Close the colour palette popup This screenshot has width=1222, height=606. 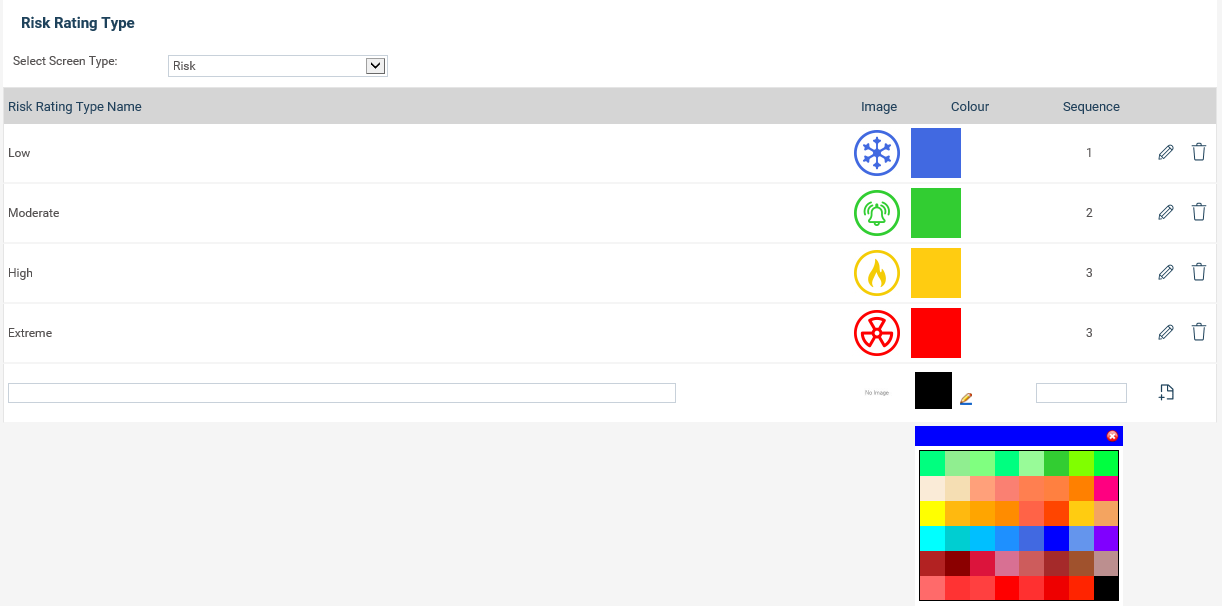click(1112, 436)
